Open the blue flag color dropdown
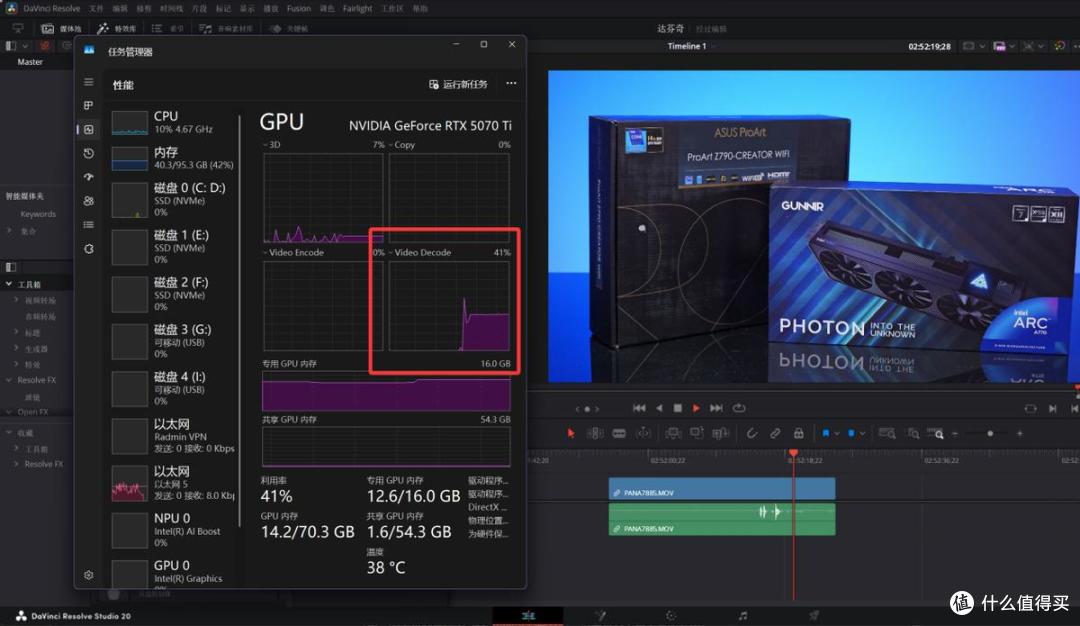 (837, 434)
